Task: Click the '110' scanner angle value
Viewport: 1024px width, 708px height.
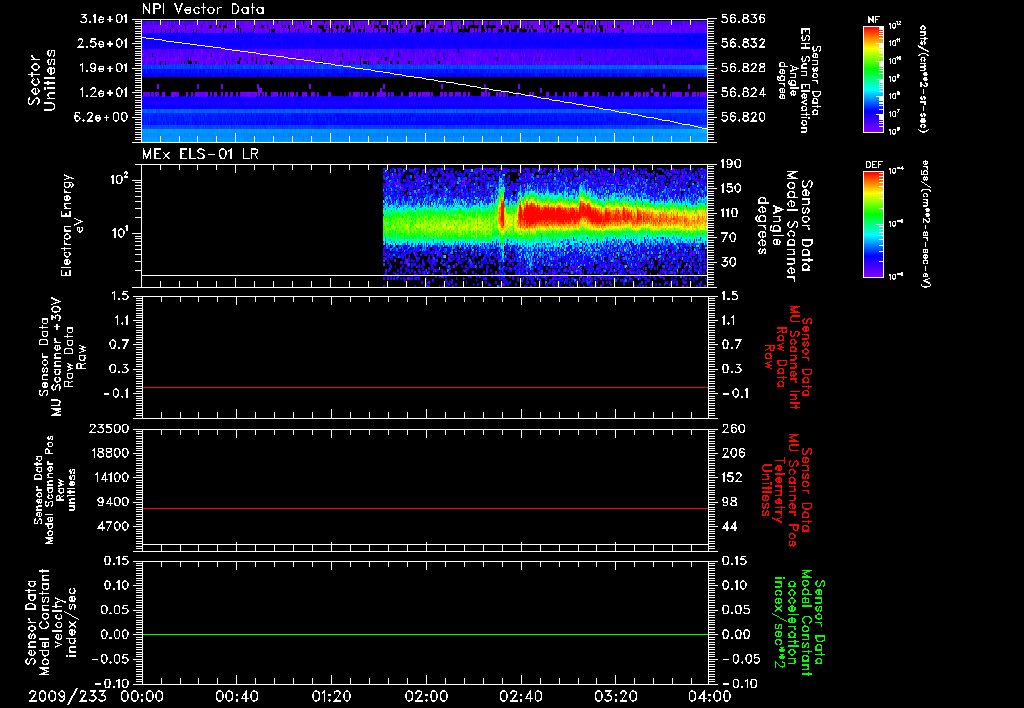Action: click(x=731, y=213)
